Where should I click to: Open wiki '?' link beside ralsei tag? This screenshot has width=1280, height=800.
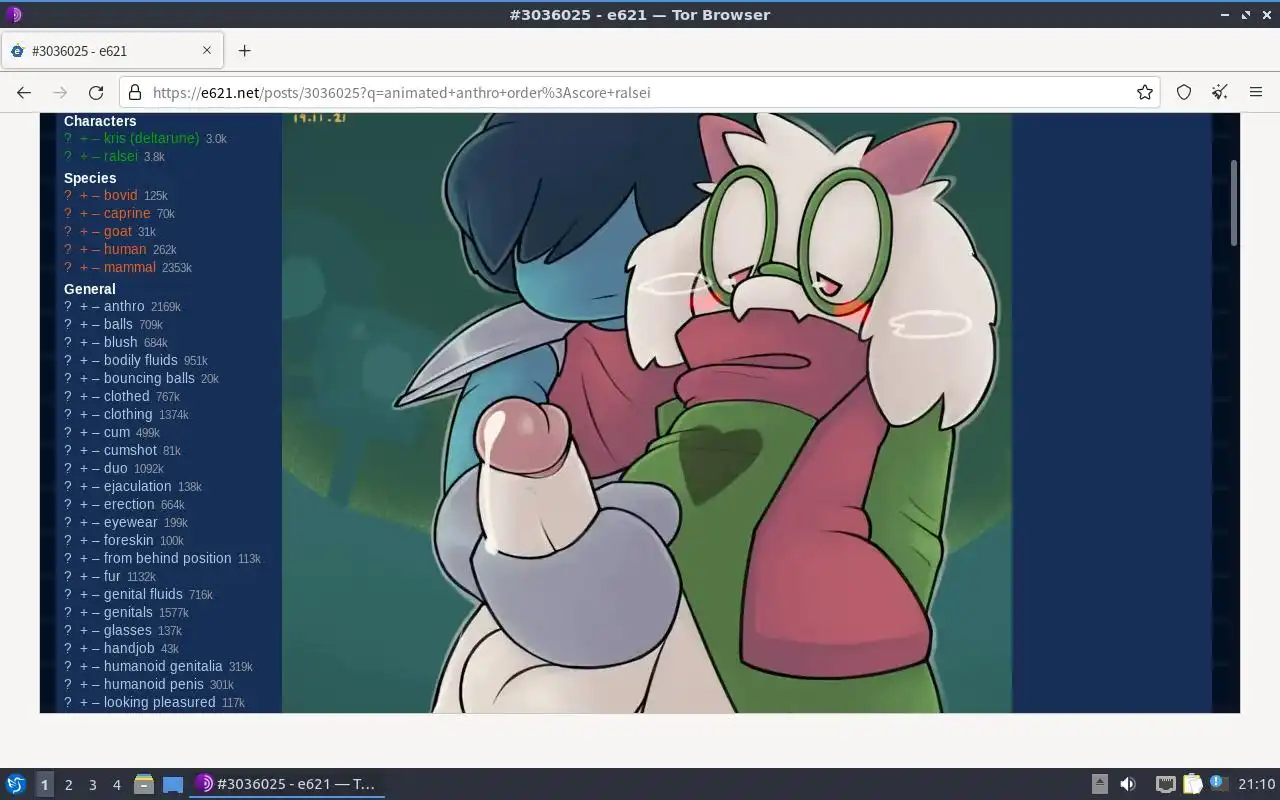click(x=68, y=156)
